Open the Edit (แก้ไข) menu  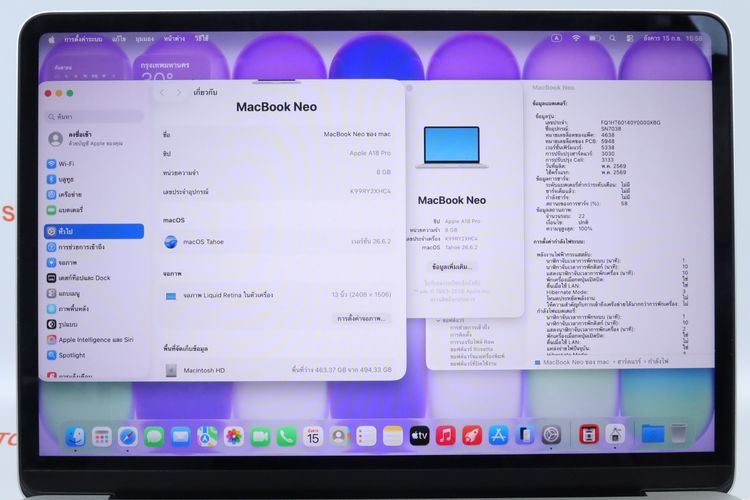pos(119,39)
